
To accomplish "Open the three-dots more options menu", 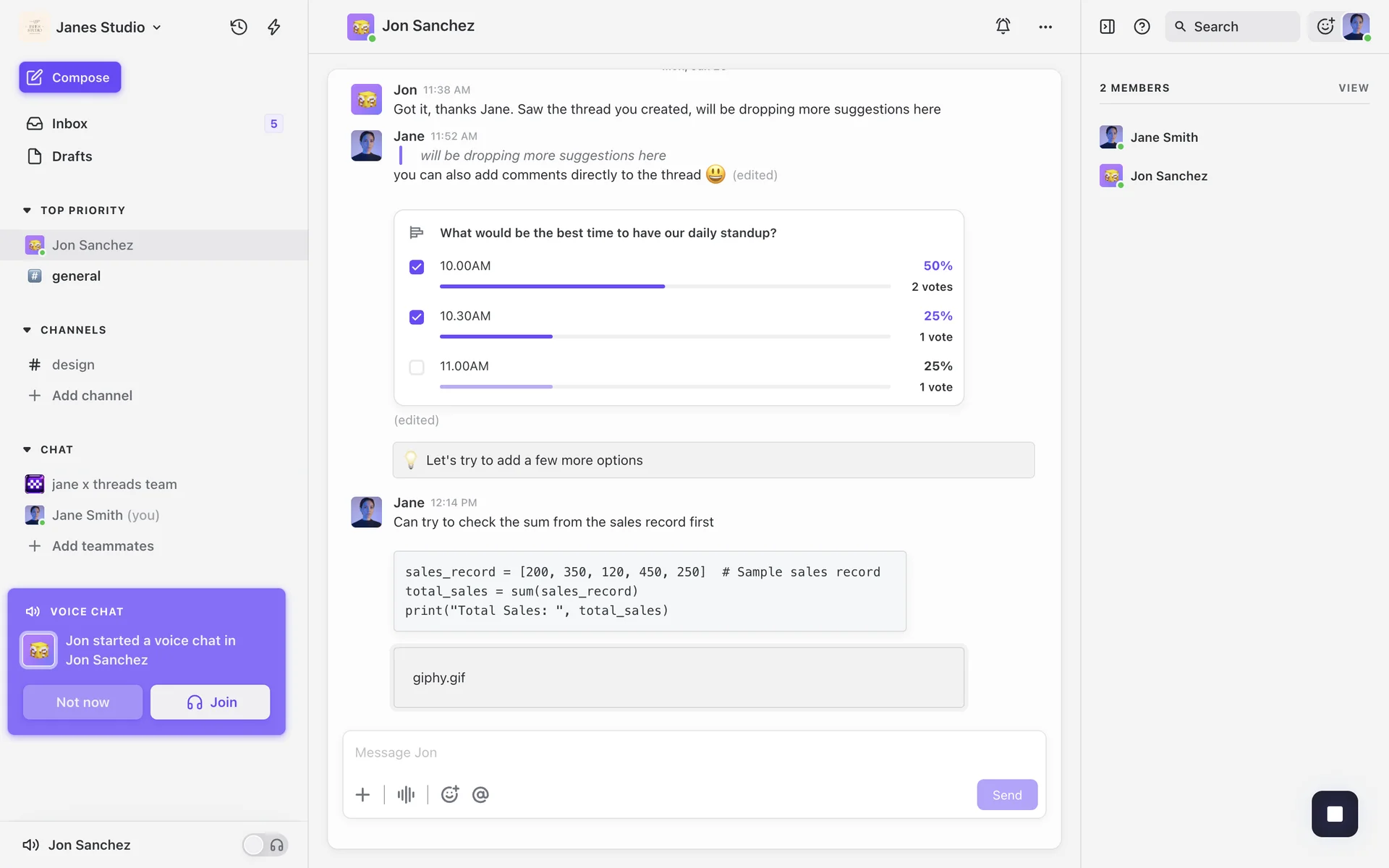I will 1045,27.
